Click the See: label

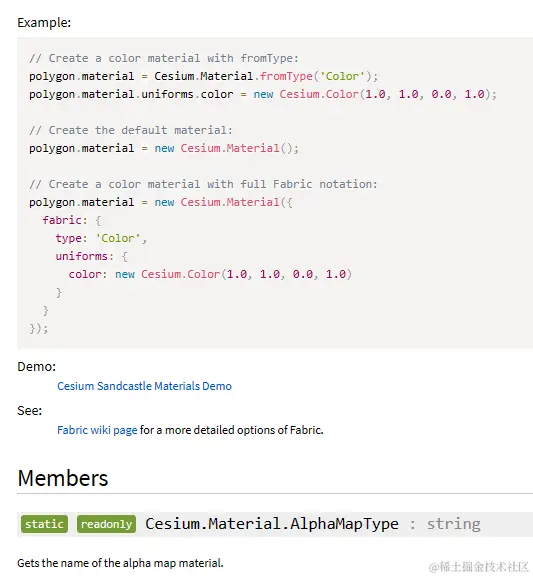click(29, 410)
